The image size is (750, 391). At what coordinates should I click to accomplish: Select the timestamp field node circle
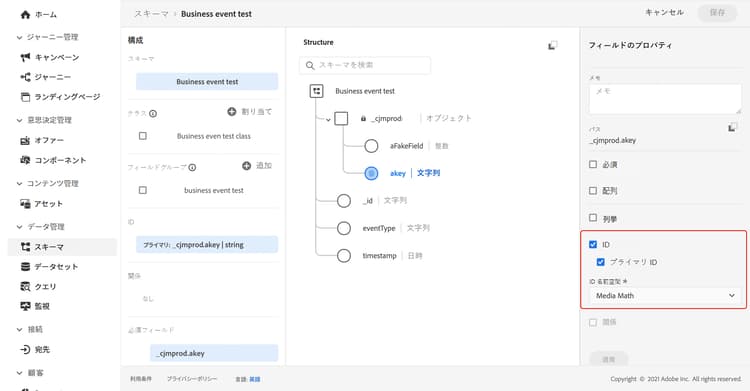344,256
